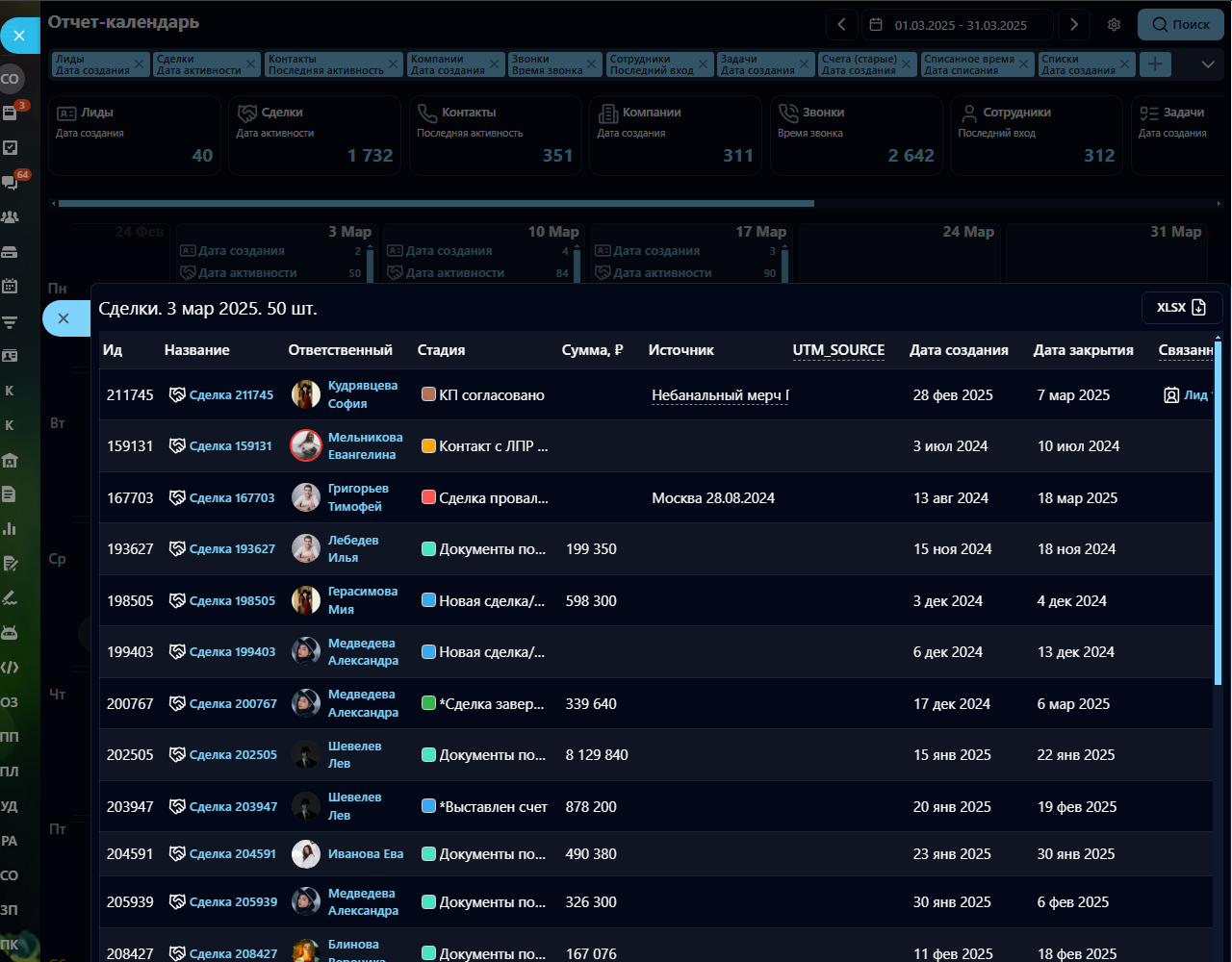
Task: Click the chat icon with 64 badge
Action: (11, 182)
